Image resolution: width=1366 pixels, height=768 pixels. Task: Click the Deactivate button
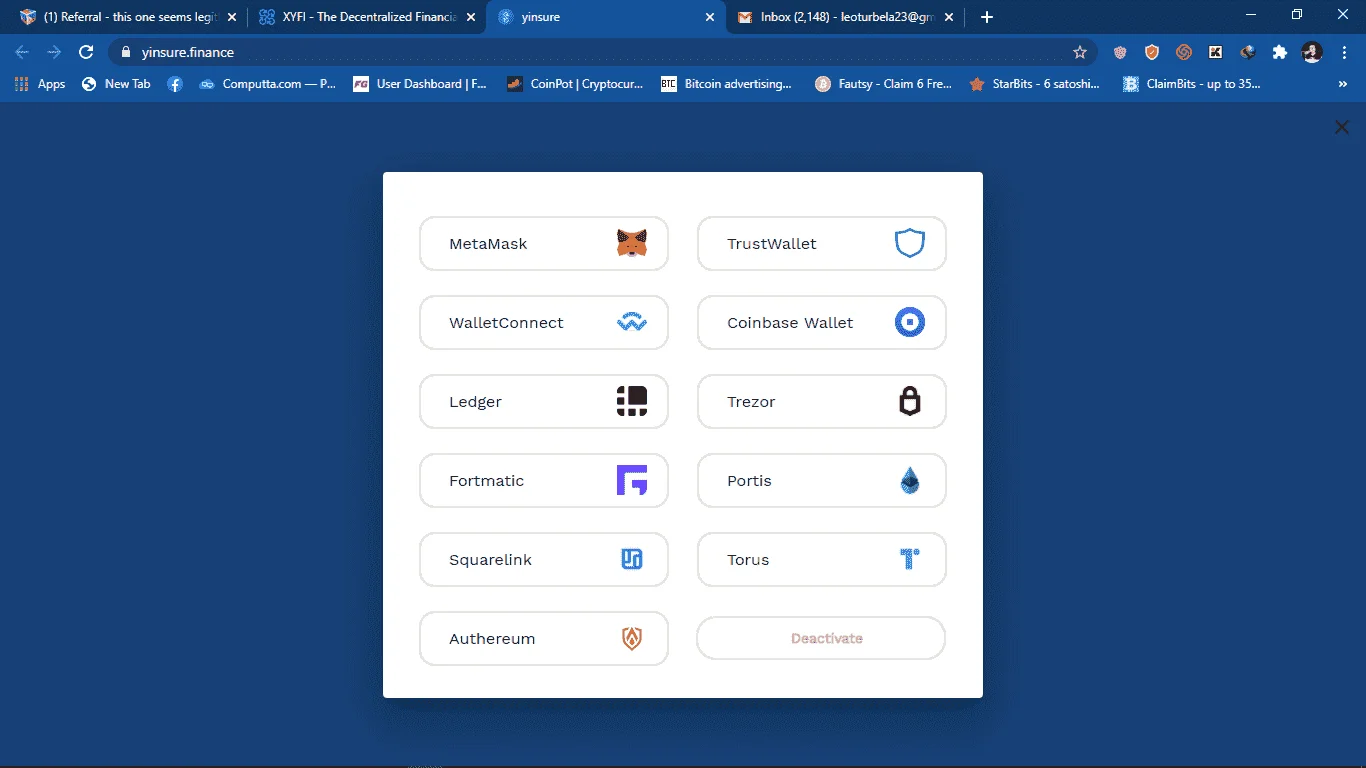[821, 638]
